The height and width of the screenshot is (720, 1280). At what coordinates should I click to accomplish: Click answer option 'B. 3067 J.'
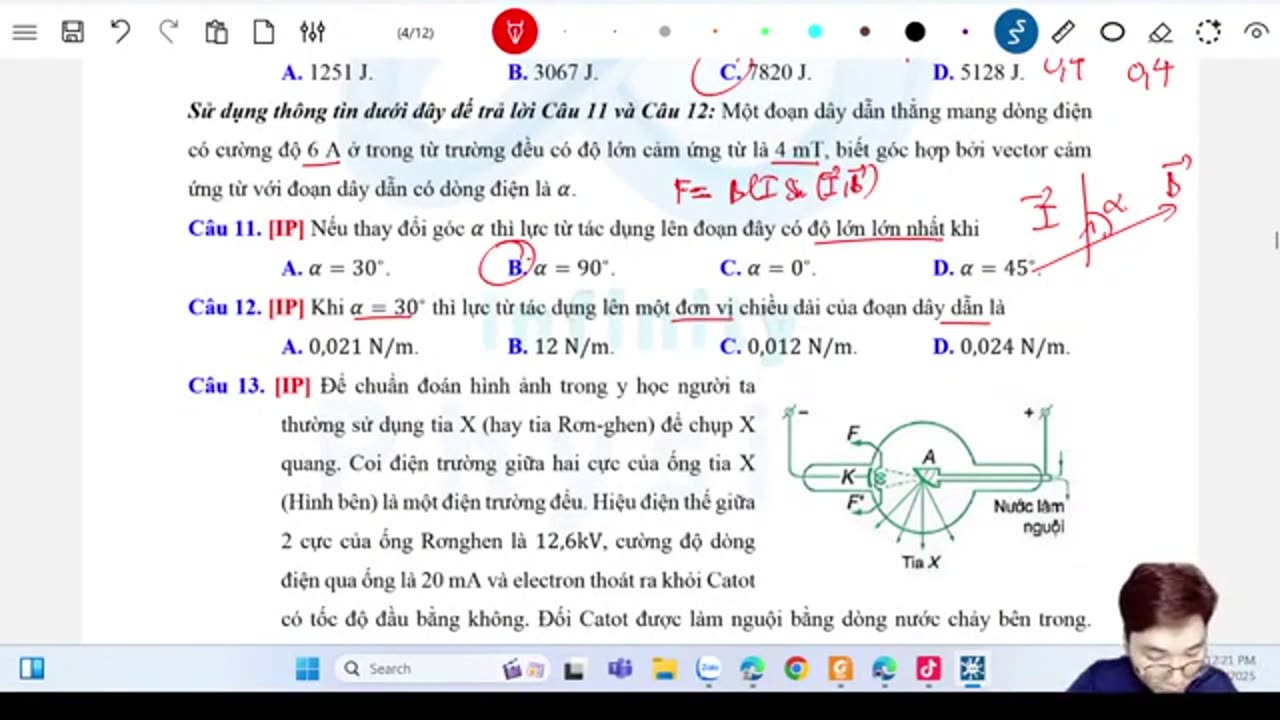(x=553, y=72)
